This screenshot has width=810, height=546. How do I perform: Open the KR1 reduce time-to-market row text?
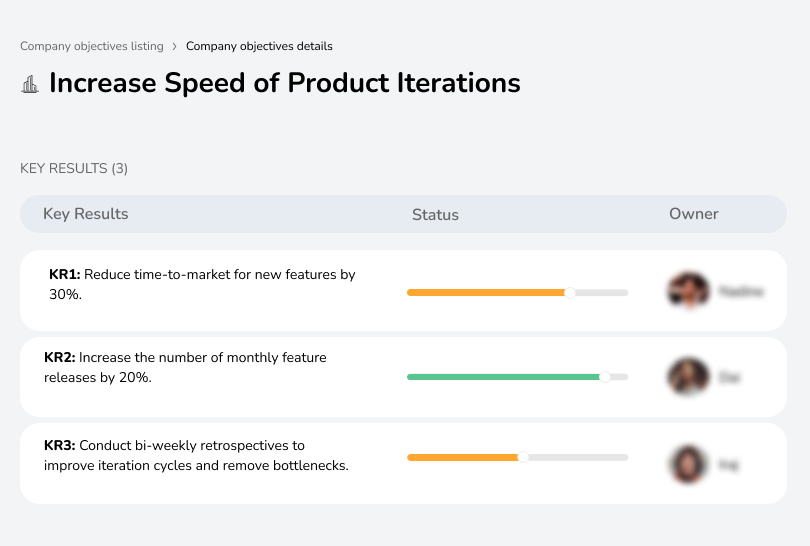coord(202,284)
